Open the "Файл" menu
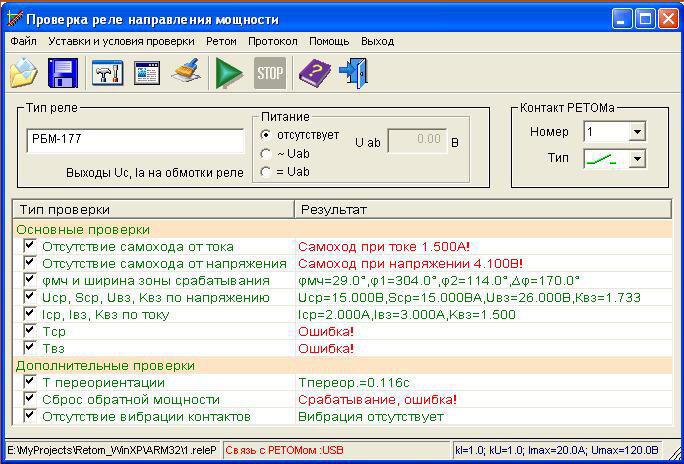Screen dimensions: 684x464 click(x=22, y=41)
